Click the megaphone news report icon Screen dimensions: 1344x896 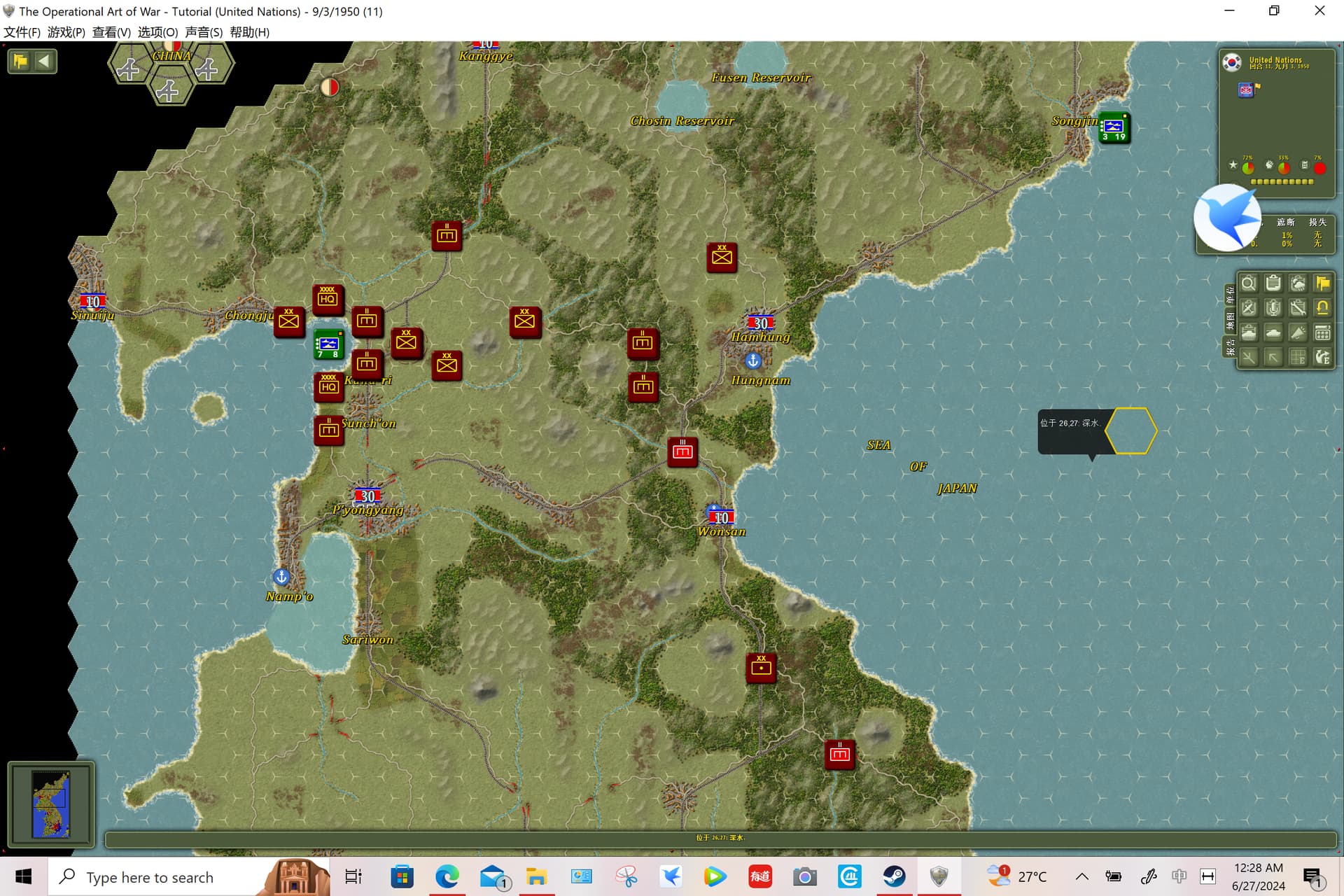[1298, 332]
